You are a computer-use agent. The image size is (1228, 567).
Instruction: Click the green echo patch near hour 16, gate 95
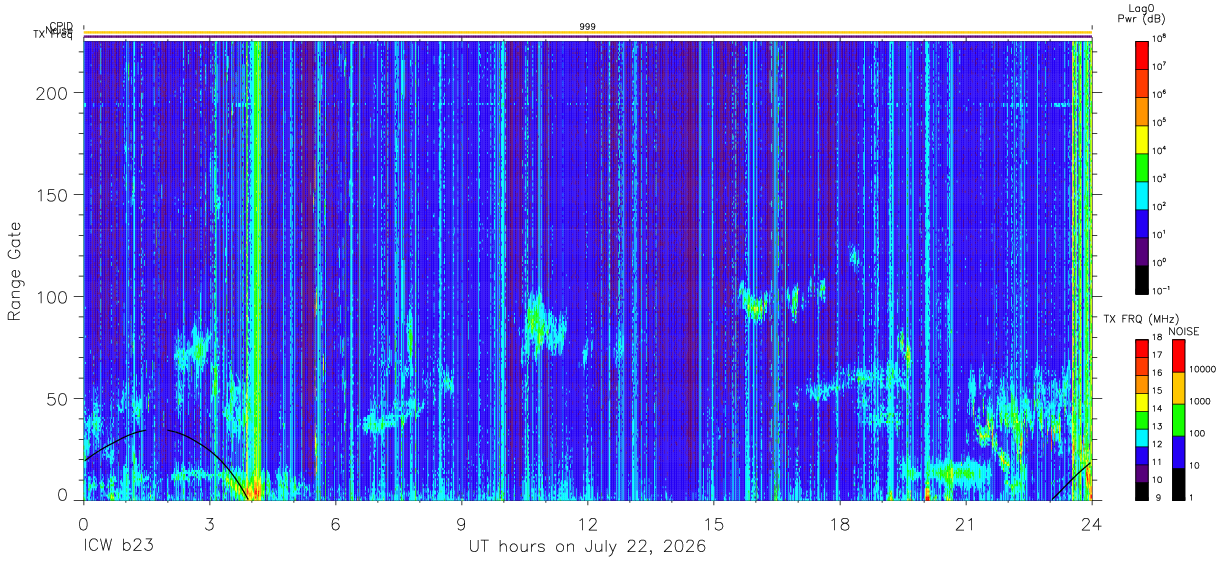(x=756, y=307)
